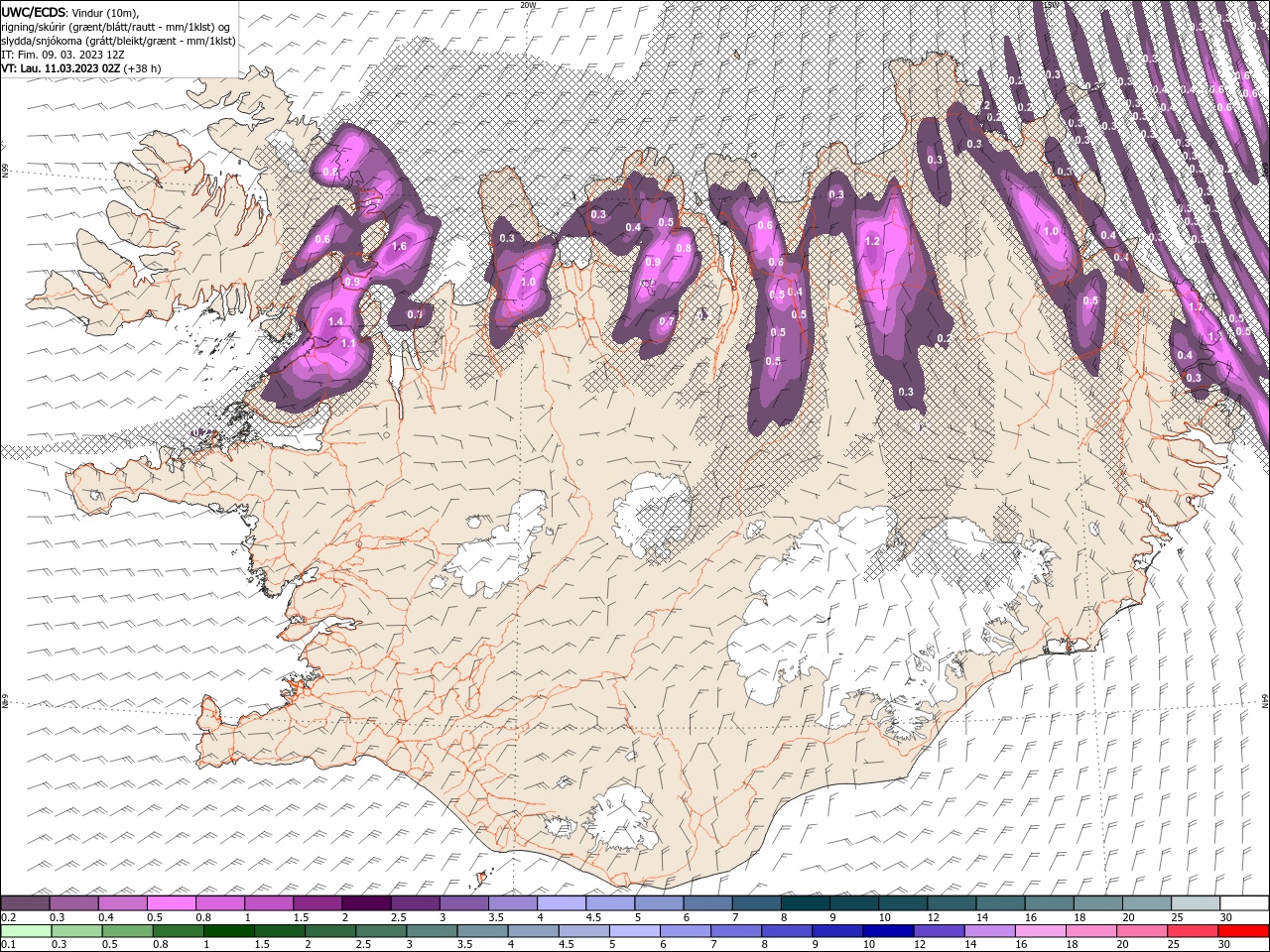Click the snow legend swatch for 0.2–0.3 mm

coord(25,903)
